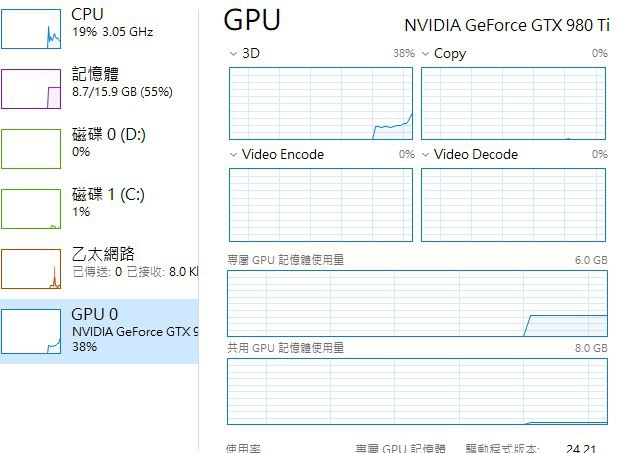Open the 記憶體 memory graph thumbnail

[31, 89]
